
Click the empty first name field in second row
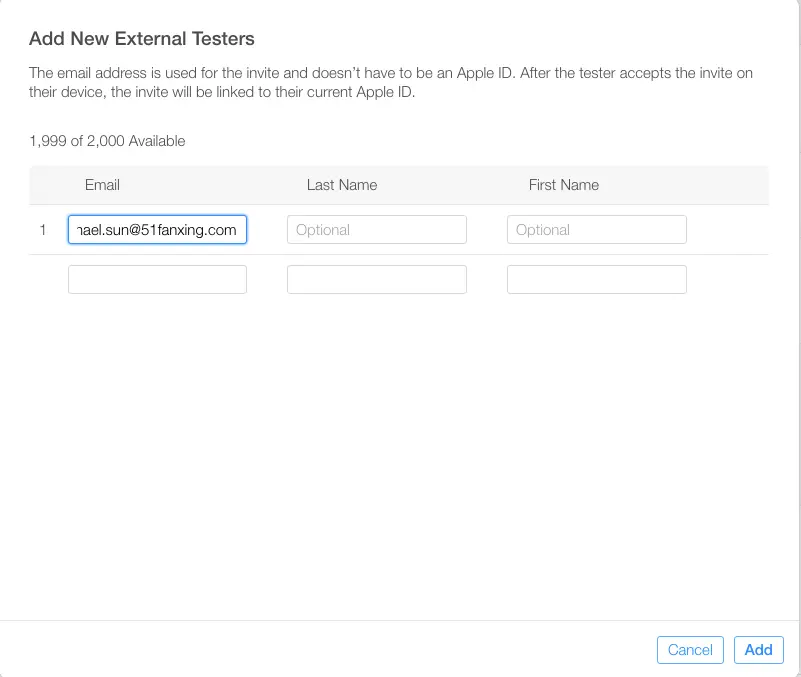(x=597, y=279)
